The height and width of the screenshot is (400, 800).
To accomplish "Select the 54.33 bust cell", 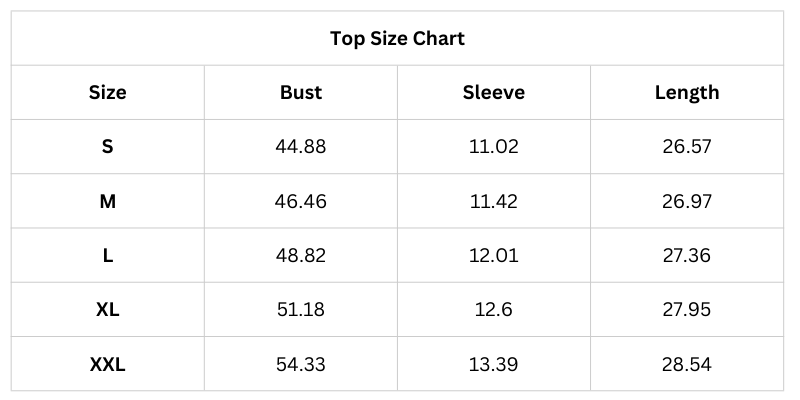I will click(301, 364).
